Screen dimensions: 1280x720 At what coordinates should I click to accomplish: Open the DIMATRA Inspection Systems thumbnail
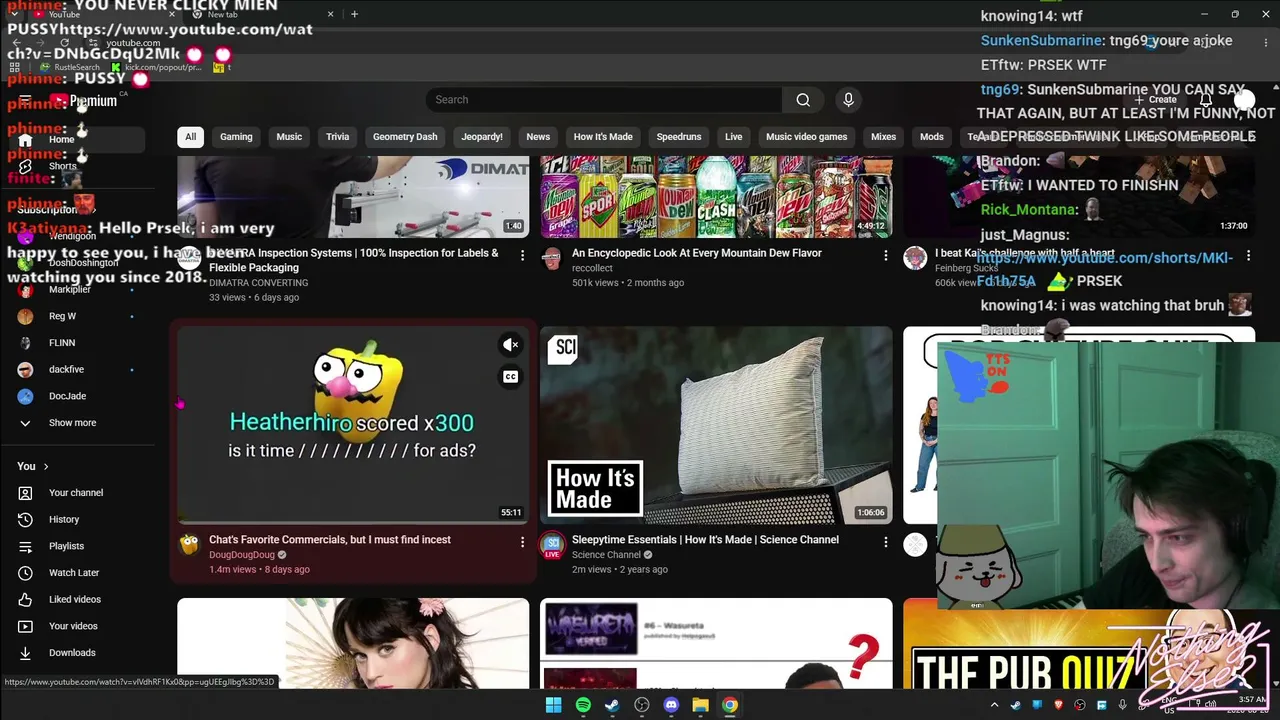(353, 197)
